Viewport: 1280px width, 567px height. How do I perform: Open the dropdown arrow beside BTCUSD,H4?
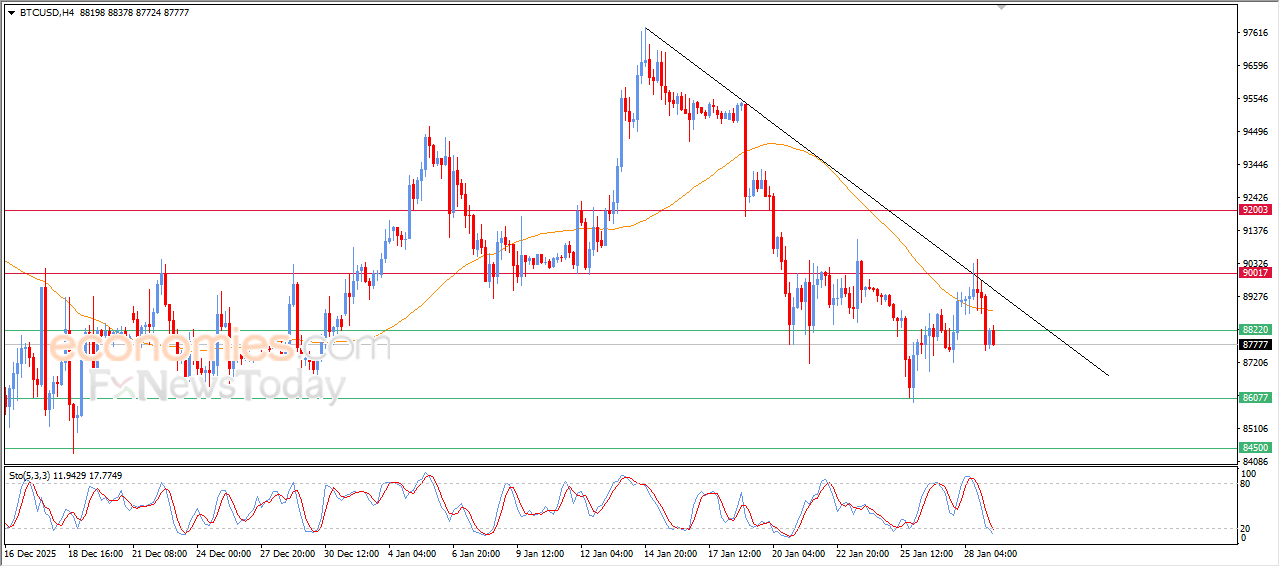click(11, 12)
